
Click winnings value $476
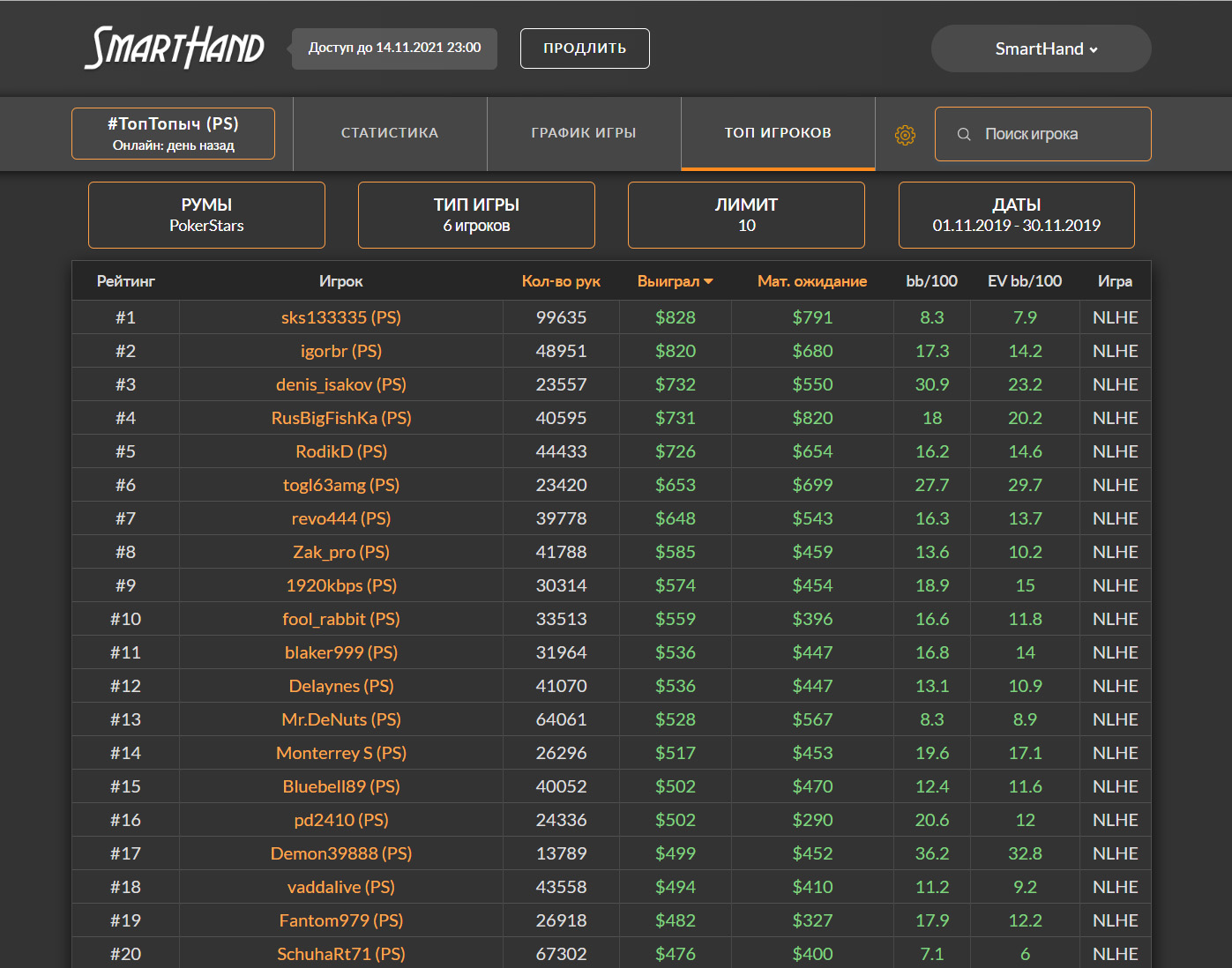point(676,954)
